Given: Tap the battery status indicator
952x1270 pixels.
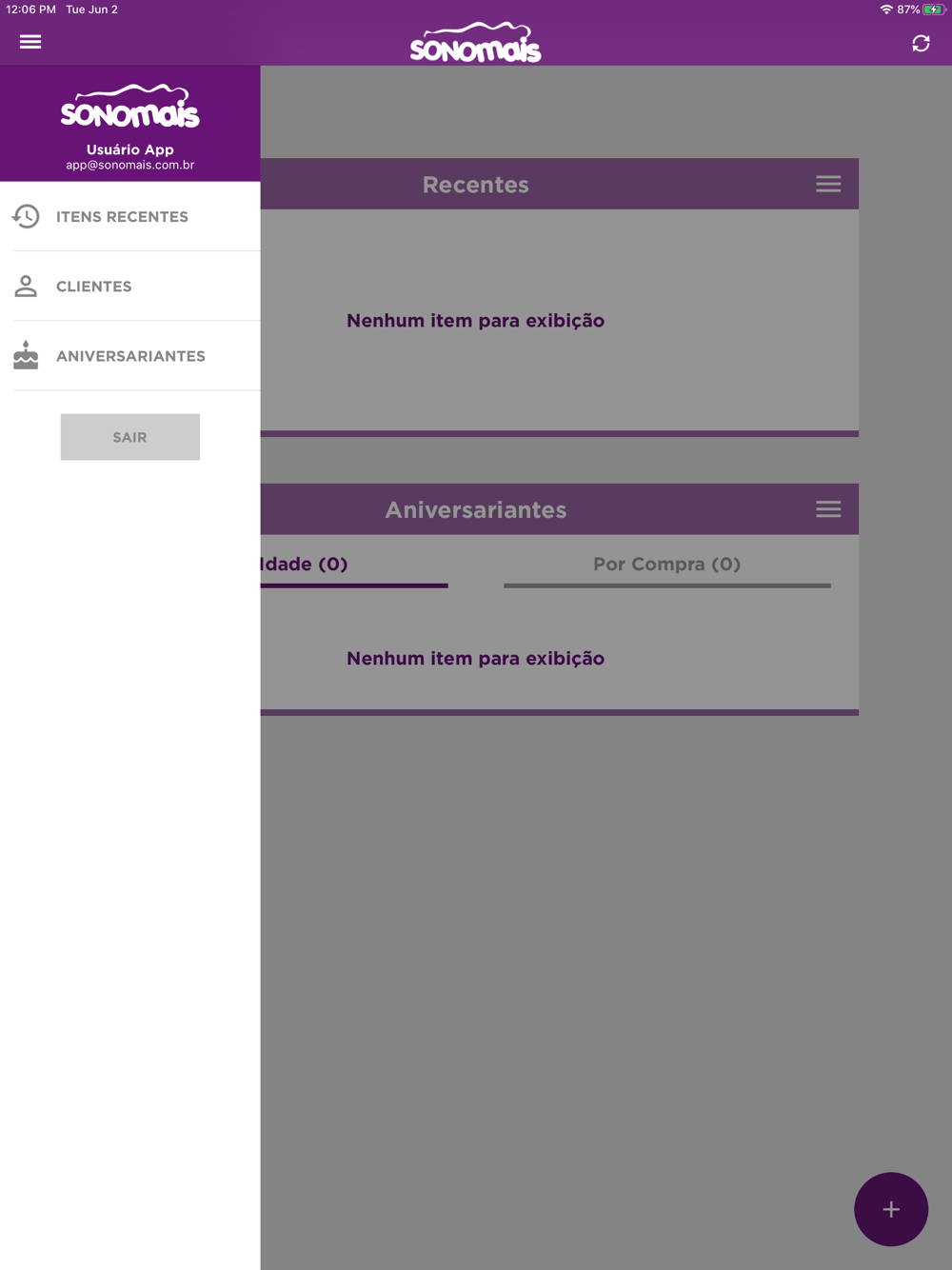Looking at the screenshot, I should (x=934, y=10).
